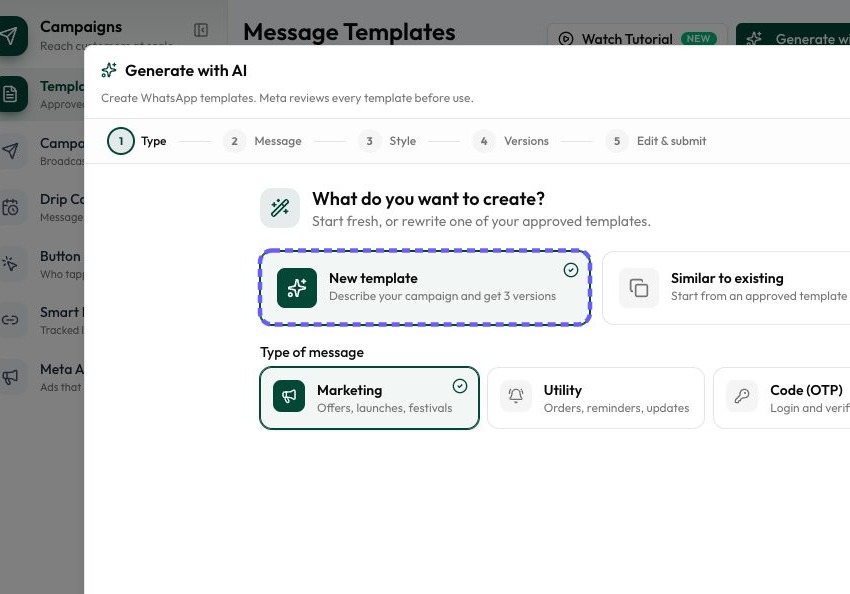
Task: Click the sidebar collapse icon beside Campaigns header
Action: point(201,30)
